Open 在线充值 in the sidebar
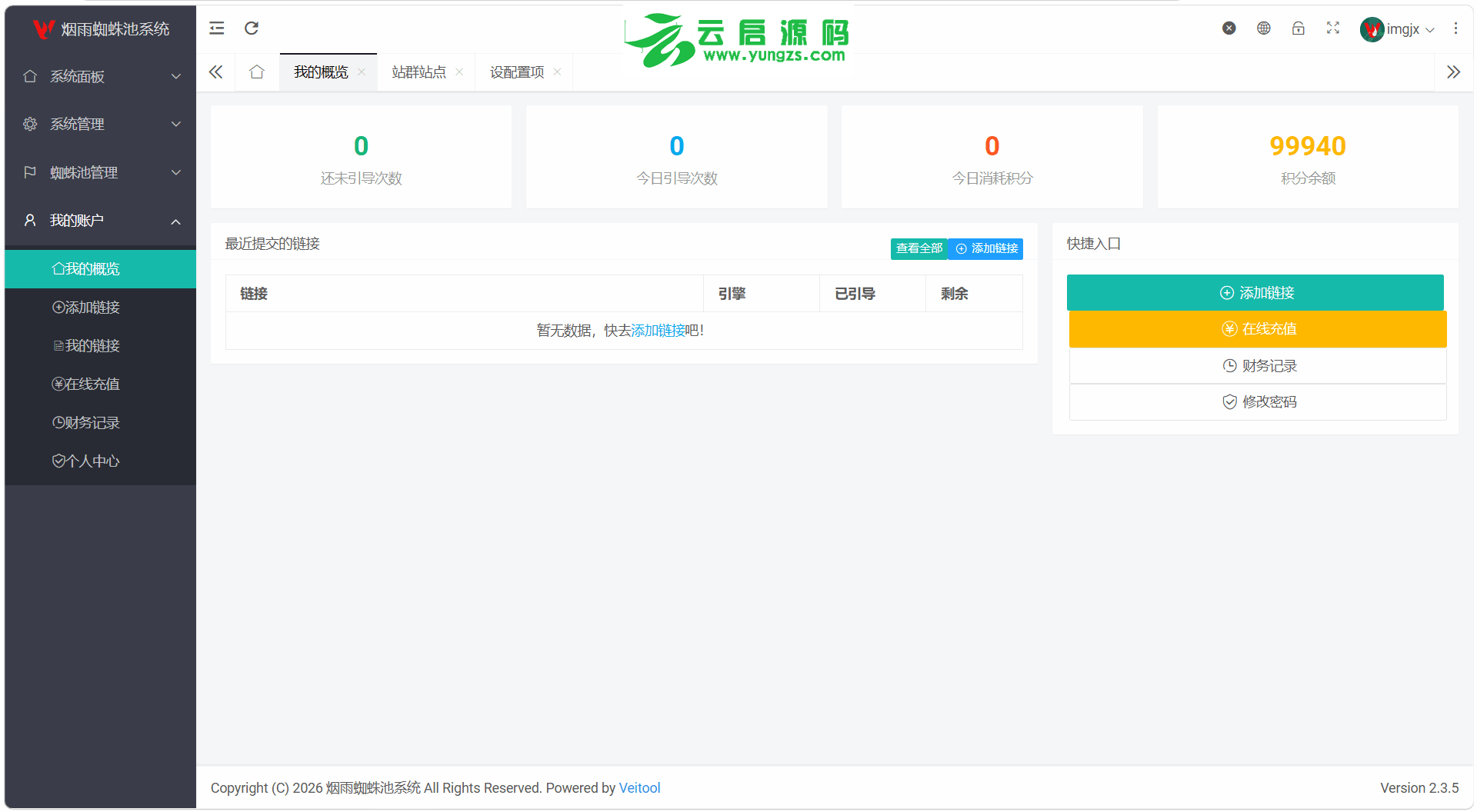The width and height of the screenshot is (1477, 812). [x=101, y=384]
